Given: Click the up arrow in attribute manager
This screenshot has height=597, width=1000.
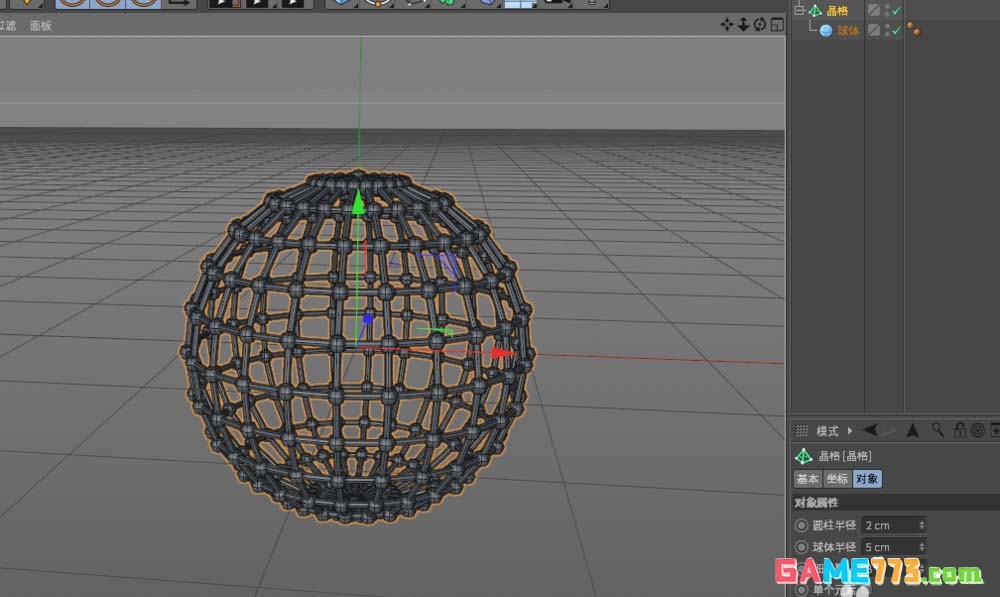Looking at the screenshot, I should (912, 431).
